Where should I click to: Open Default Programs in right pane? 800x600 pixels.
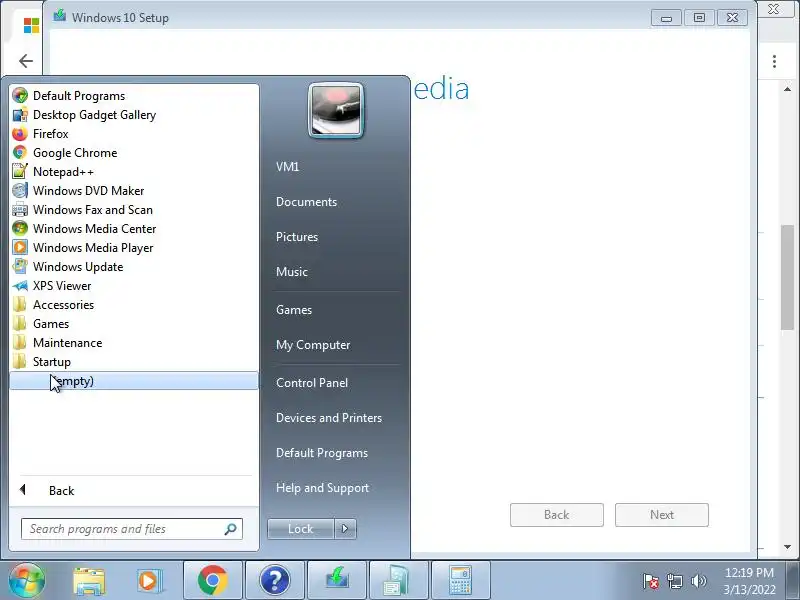pos(321,453)
